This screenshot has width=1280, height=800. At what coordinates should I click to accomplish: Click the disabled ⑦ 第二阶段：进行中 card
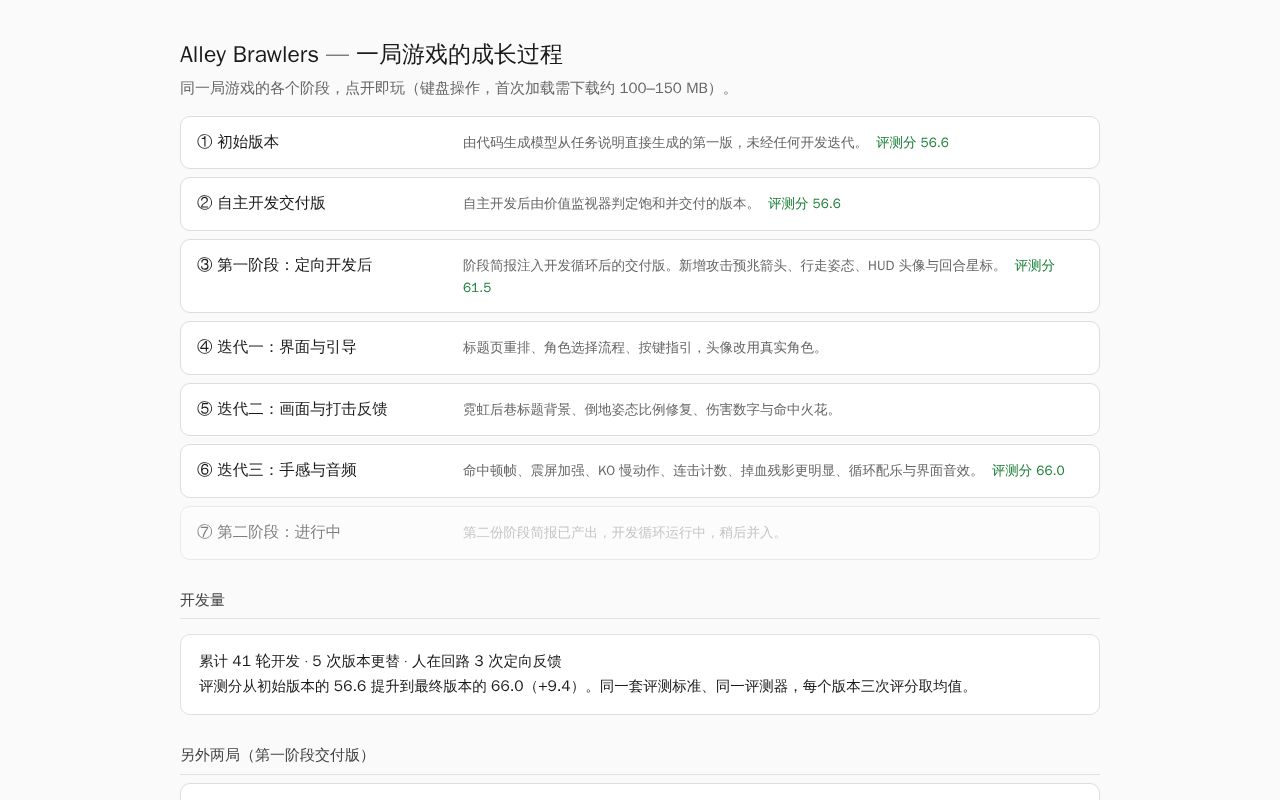[640, 533]
